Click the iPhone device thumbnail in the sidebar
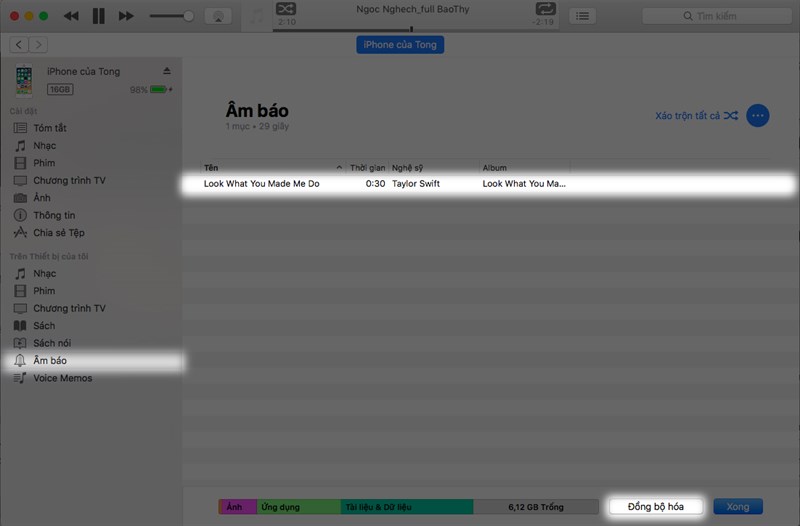The image size is (800, 526). [x=24, y=81]
